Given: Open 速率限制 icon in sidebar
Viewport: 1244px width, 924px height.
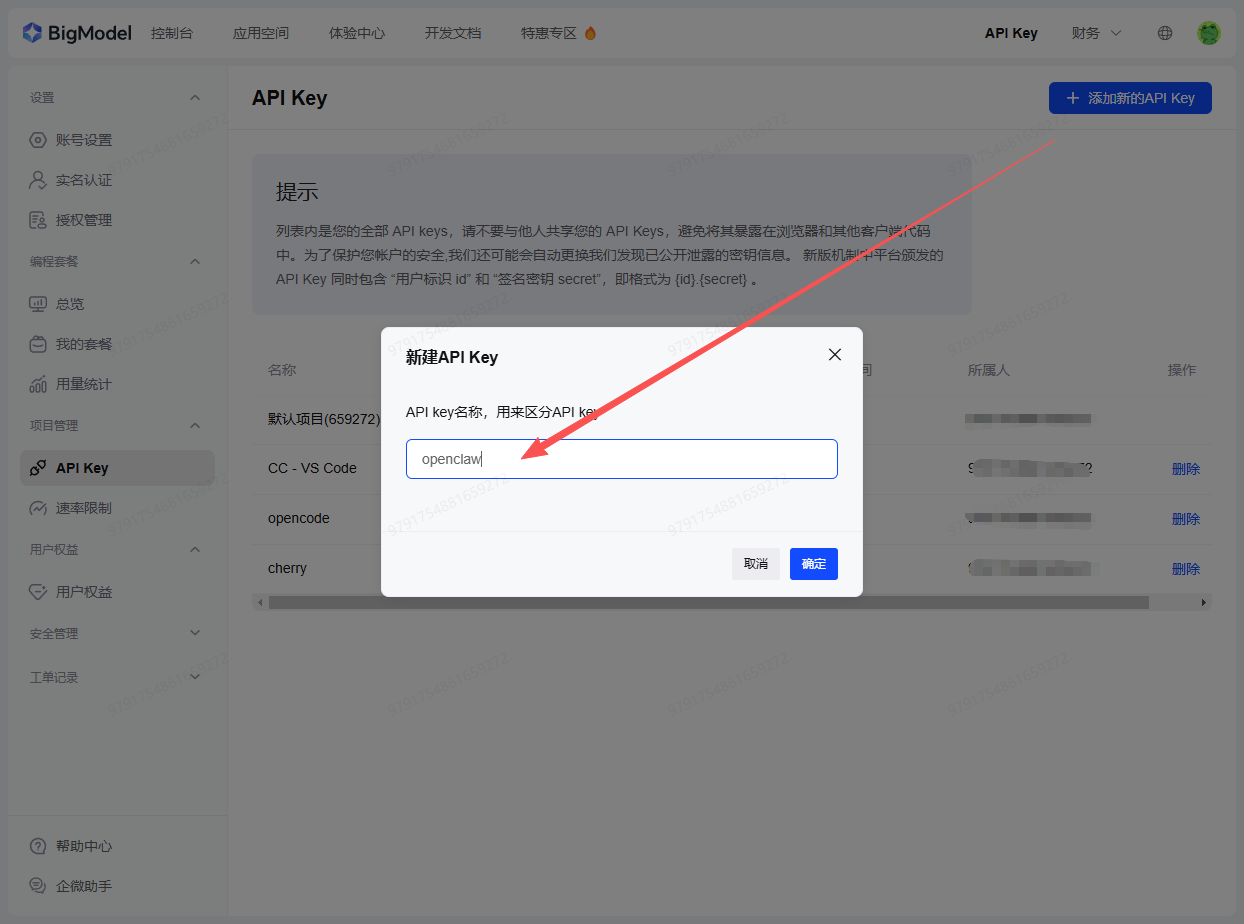Looking at the screenshot, I should 38,508.
